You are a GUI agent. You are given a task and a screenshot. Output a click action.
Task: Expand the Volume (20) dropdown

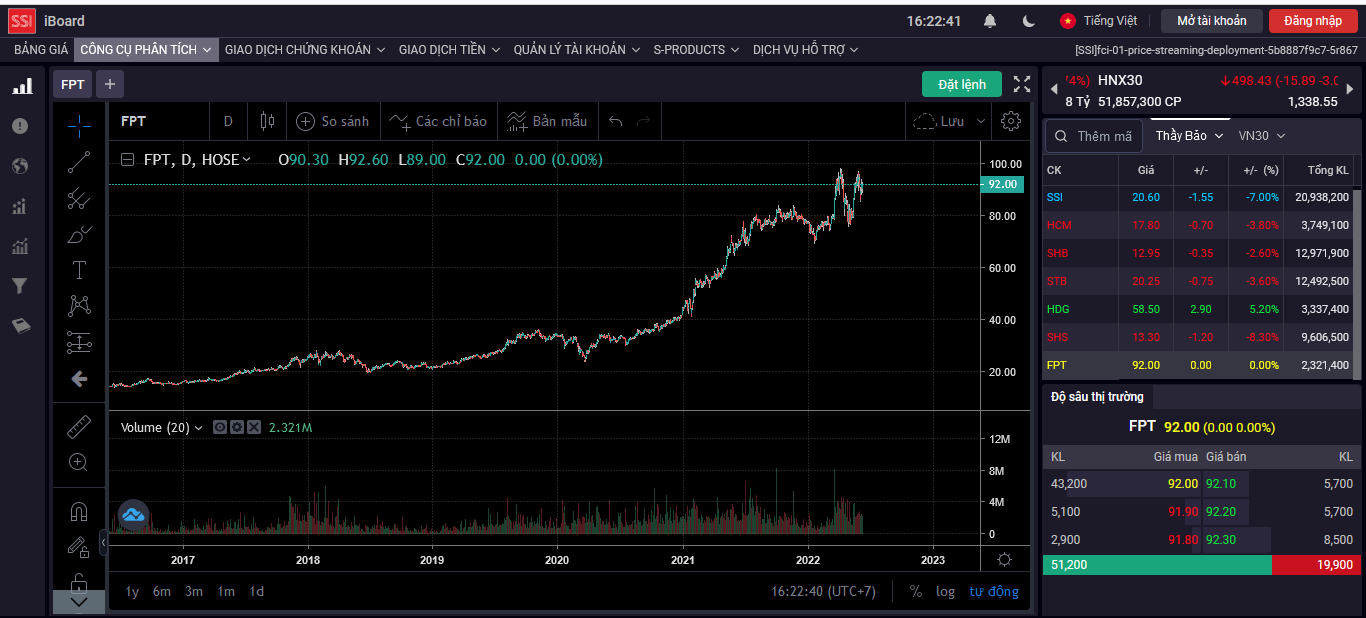pos(198,428)
